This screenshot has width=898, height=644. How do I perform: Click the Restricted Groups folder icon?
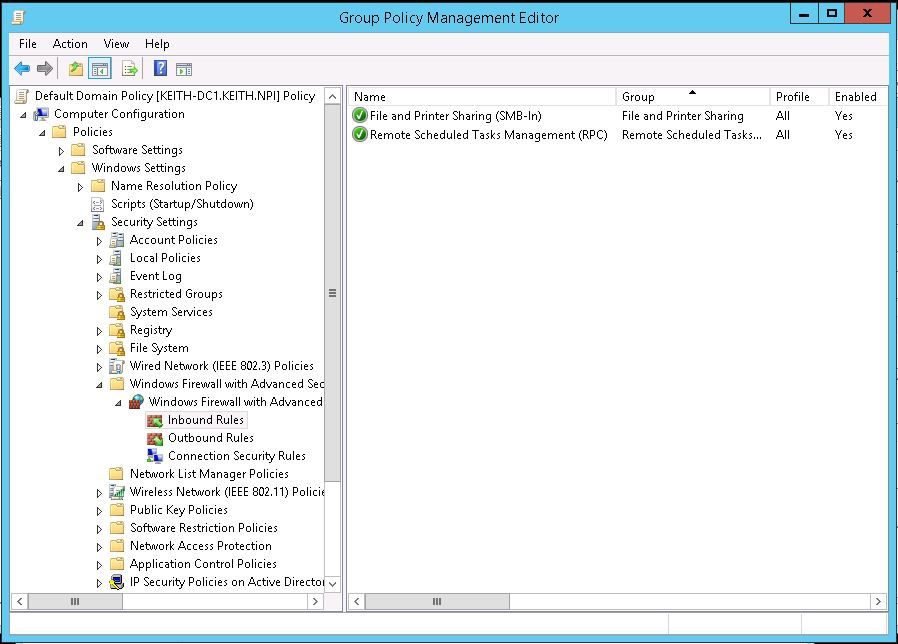(117, 294)
